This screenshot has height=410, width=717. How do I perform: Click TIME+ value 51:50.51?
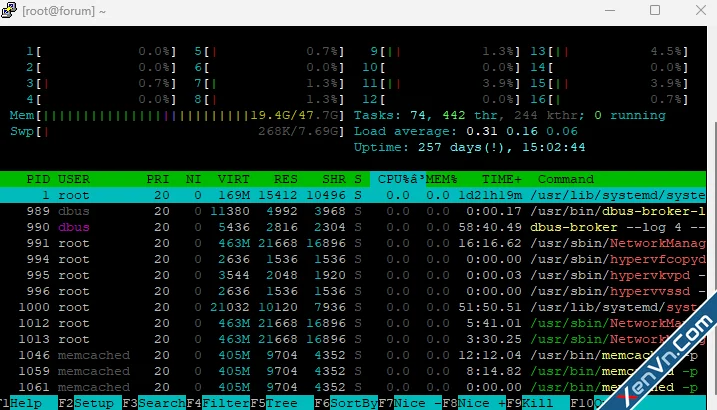pyautogui.click(x=490, y=307)
